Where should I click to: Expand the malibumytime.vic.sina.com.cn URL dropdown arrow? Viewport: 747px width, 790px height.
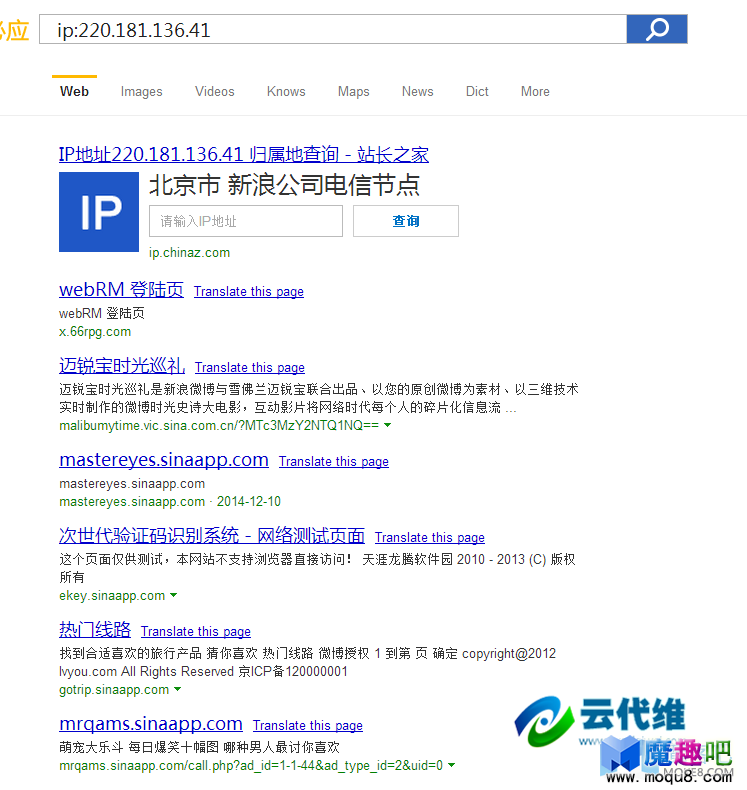(x=387, y=425)
